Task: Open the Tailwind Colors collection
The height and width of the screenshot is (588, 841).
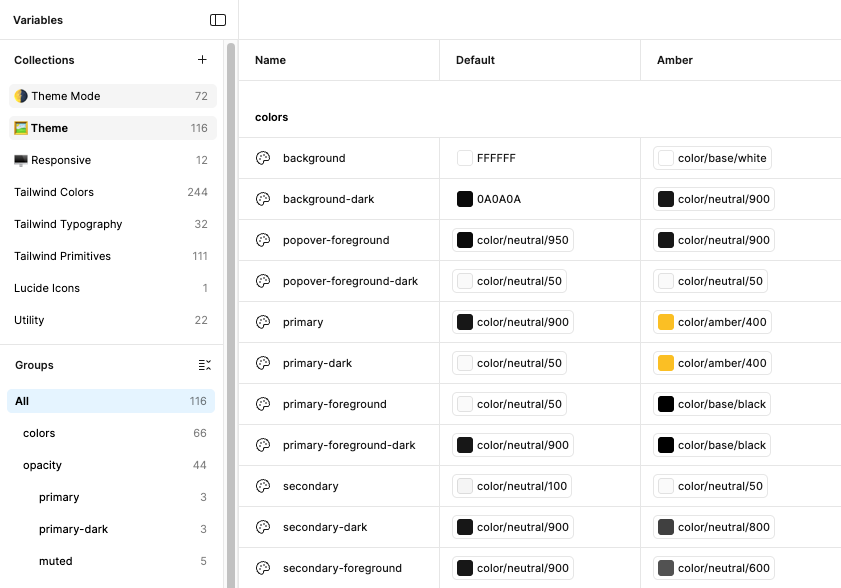Action: (54, 192)
